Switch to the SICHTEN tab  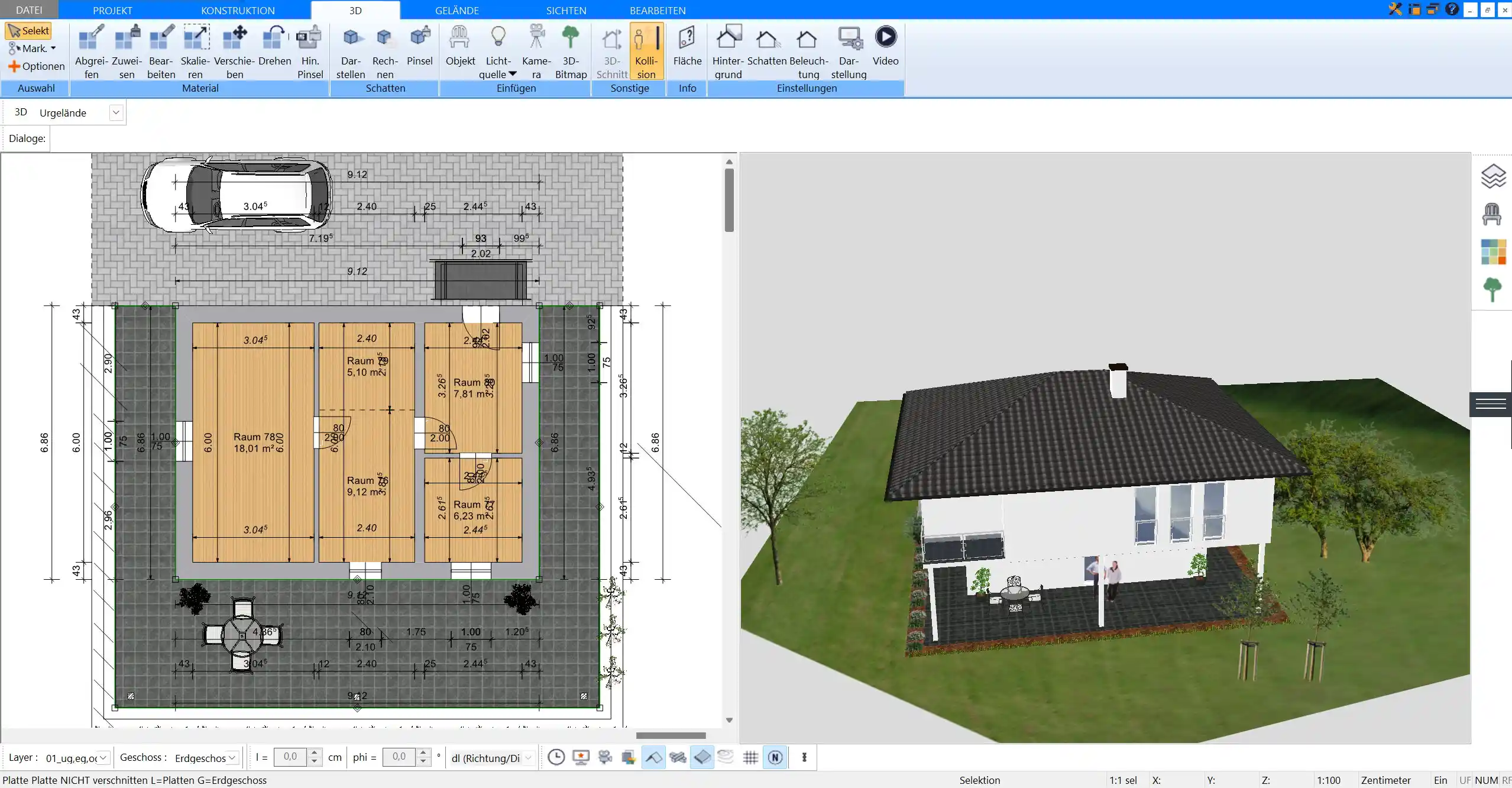click(566, 10)
